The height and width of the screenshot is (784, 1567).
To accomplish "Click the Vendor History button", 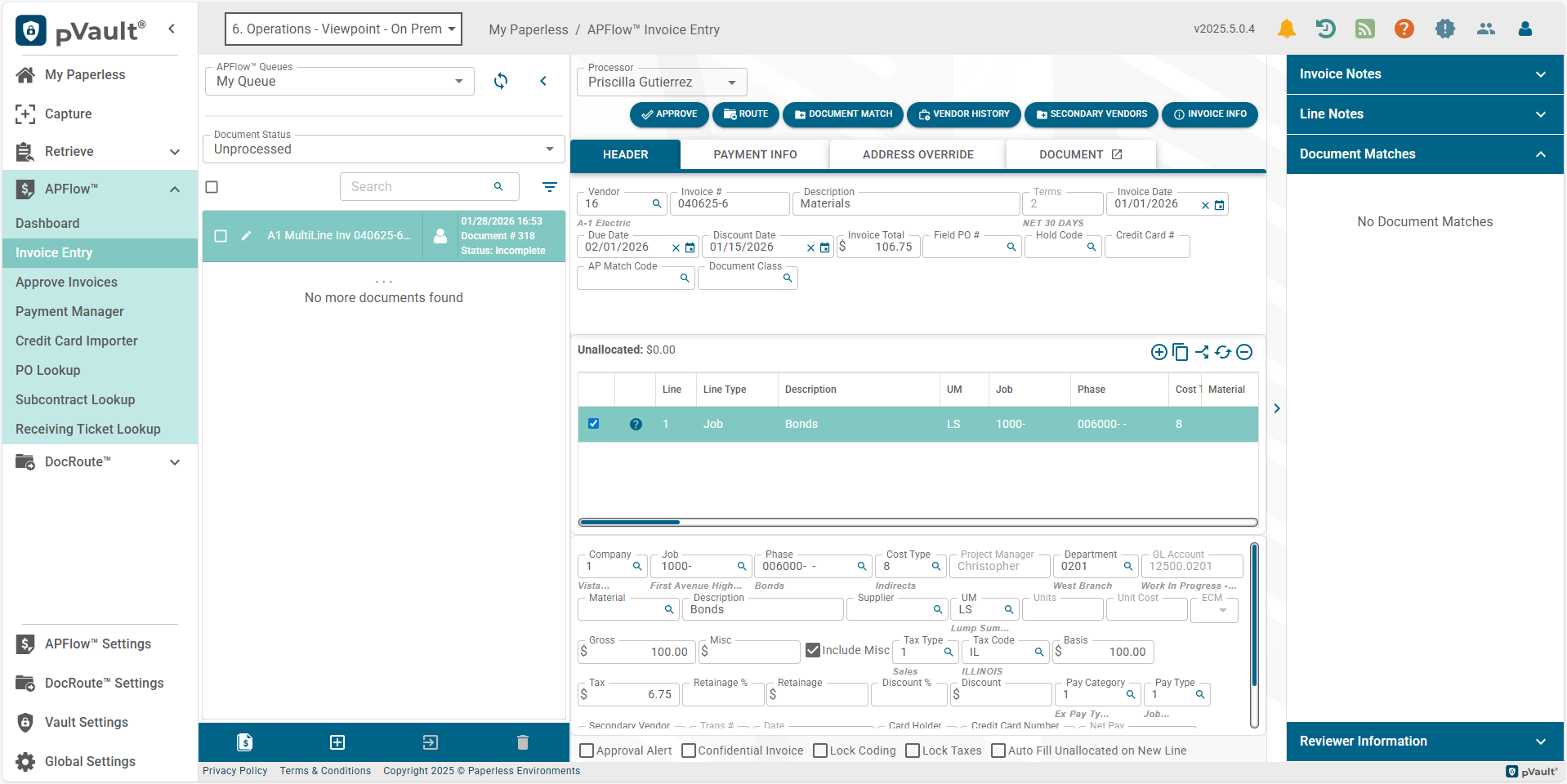I will pos(964,114).
